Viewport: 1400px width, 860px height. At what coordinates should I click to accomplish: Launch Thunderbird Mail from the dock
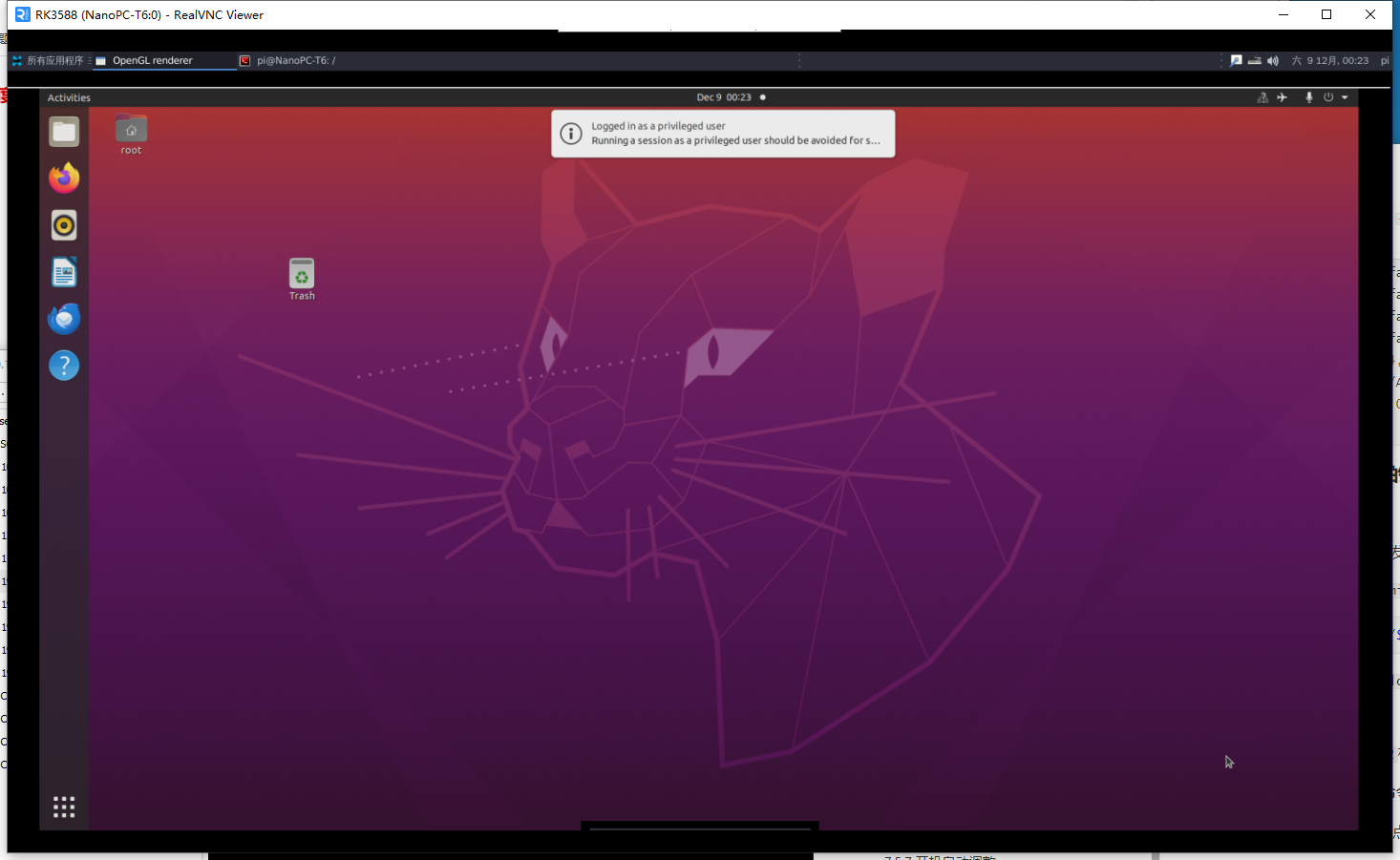tap(64, 319)
